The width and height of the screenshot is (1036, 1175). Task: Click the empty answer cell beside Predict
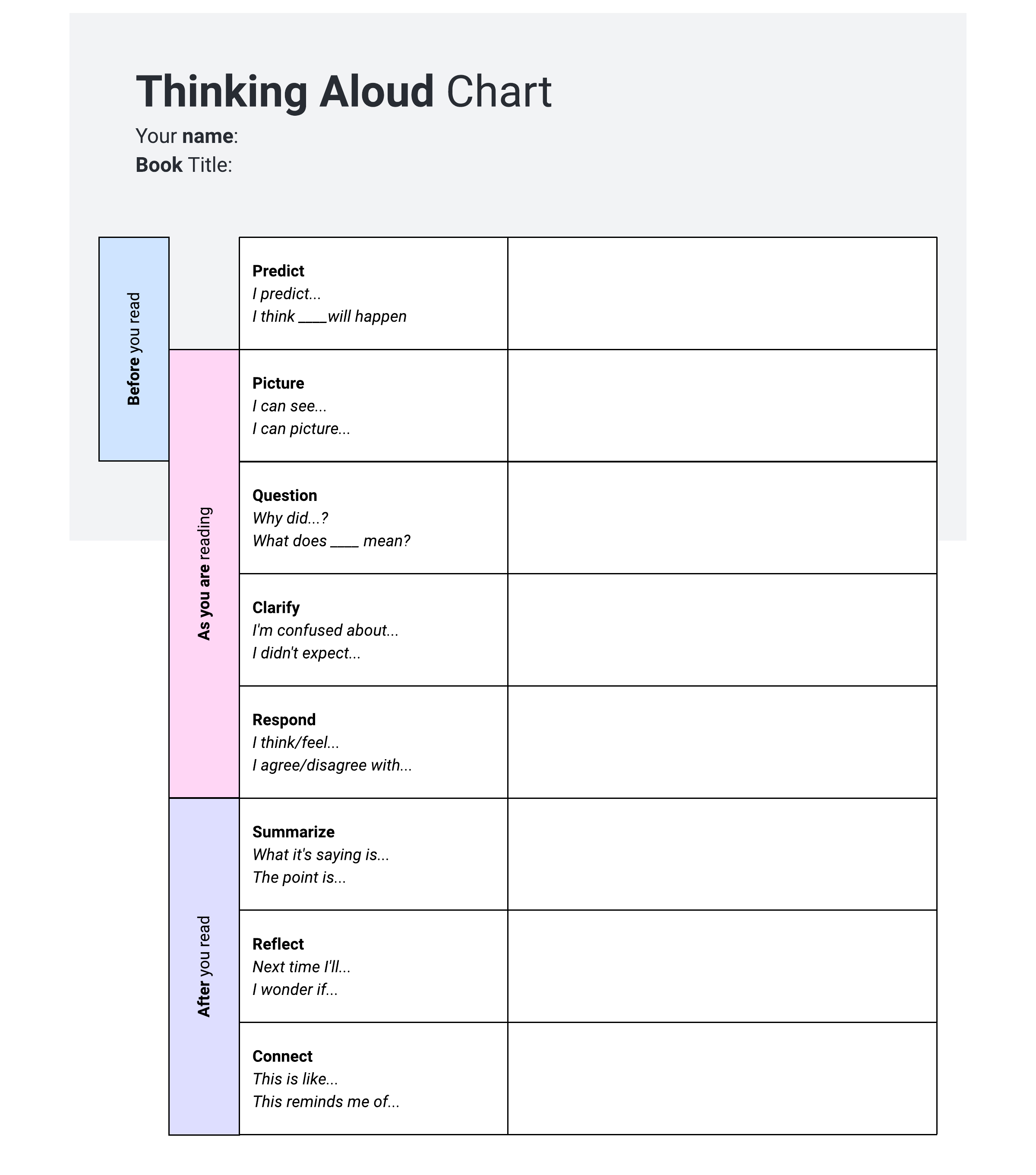click(x=722, y=293)
